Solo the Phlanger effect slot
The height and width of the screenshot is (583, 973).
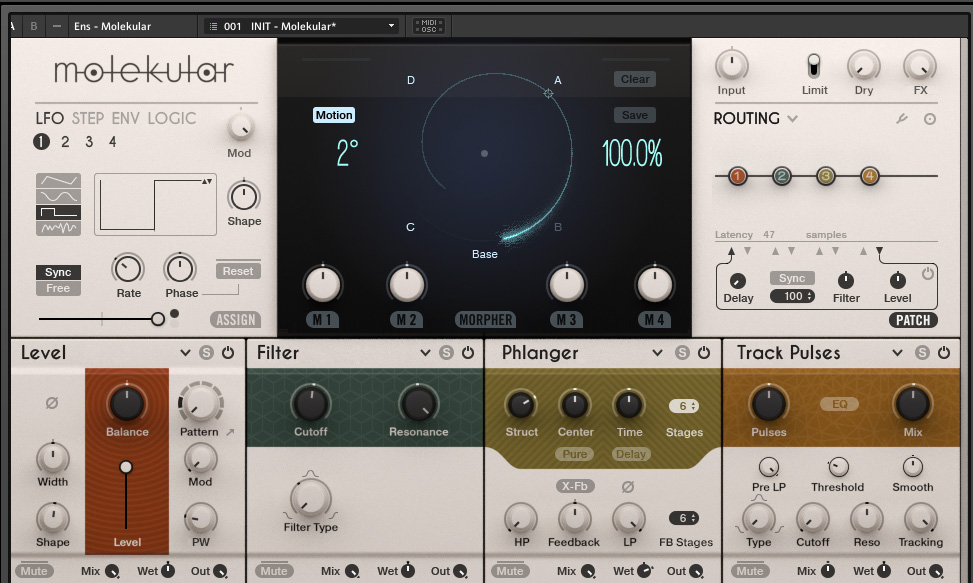[682, 353]
